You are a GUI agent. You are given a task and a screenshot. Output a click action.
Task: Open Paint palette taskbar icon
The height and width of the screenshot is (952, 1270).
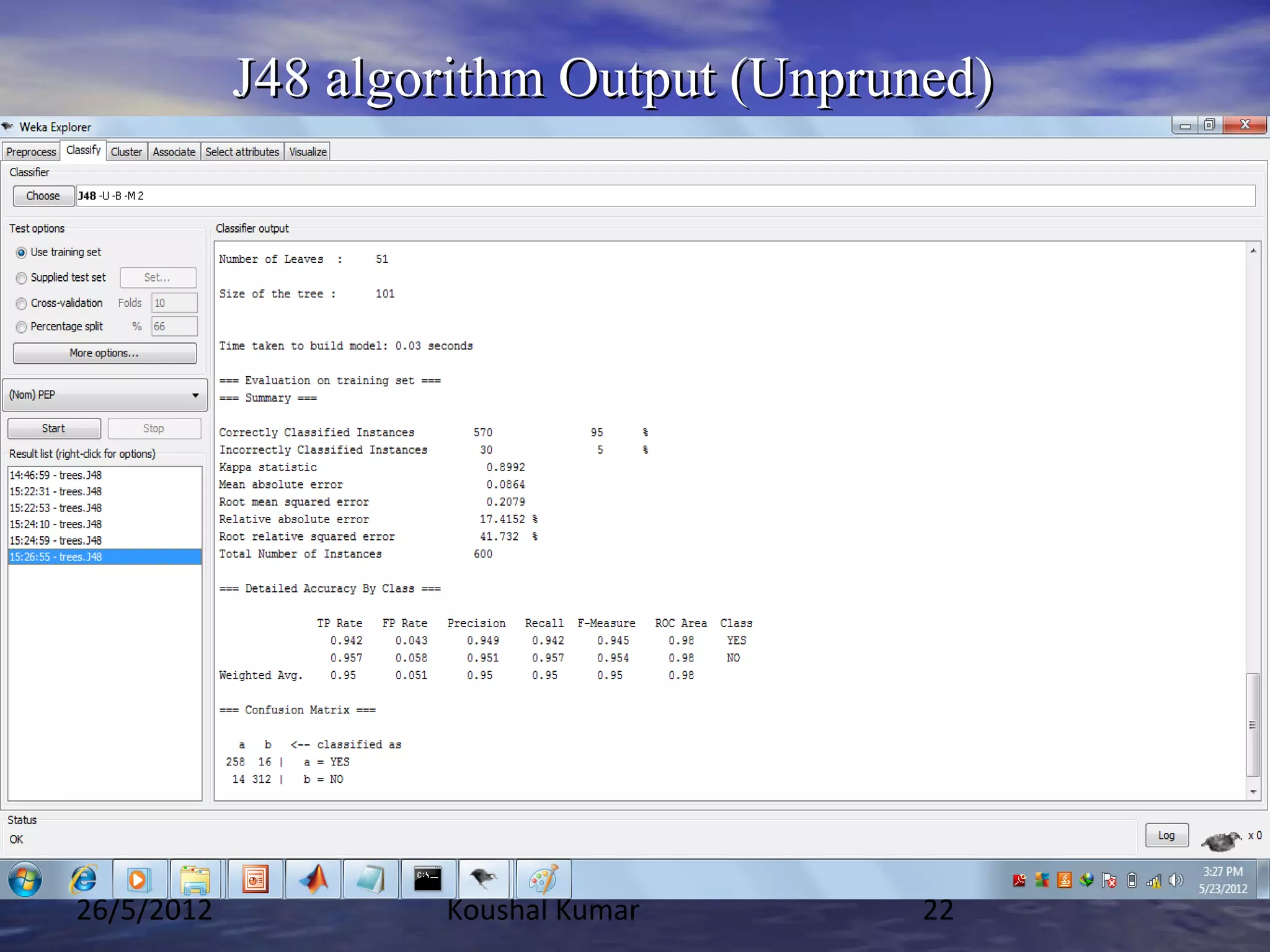click(x=543, y=879)
